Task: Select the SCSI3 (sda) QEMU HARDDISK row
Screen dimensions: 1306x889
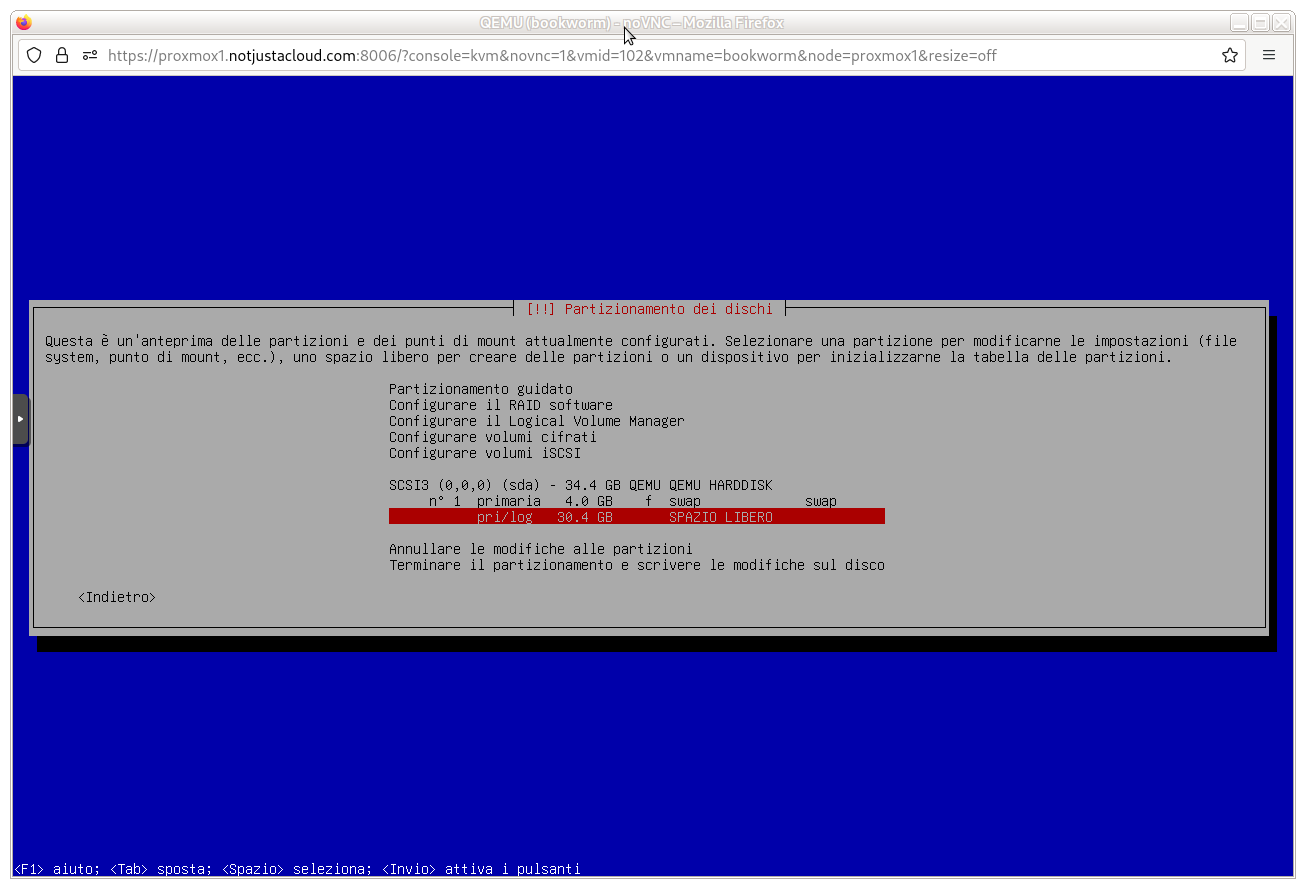Action: (581, 485)
